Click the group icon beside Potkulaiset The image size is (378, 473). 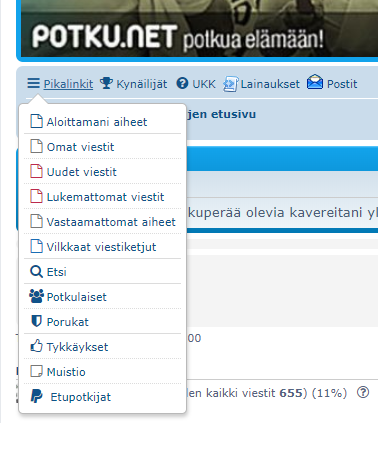pyautogui.click(x=36, y=296)
